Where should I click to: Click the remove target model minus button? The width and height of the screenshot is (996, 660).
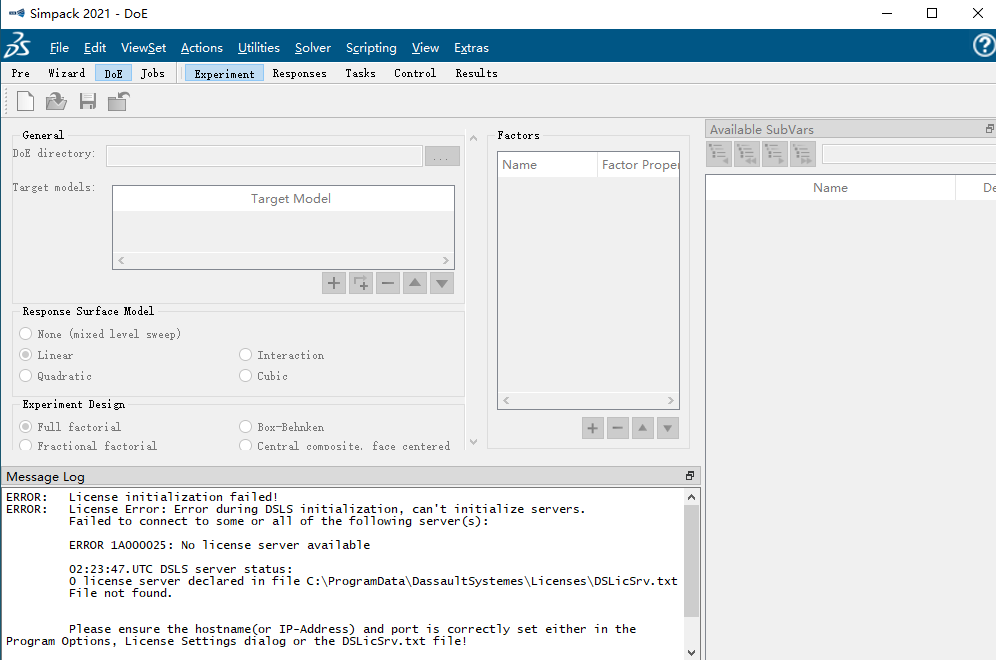388,283
